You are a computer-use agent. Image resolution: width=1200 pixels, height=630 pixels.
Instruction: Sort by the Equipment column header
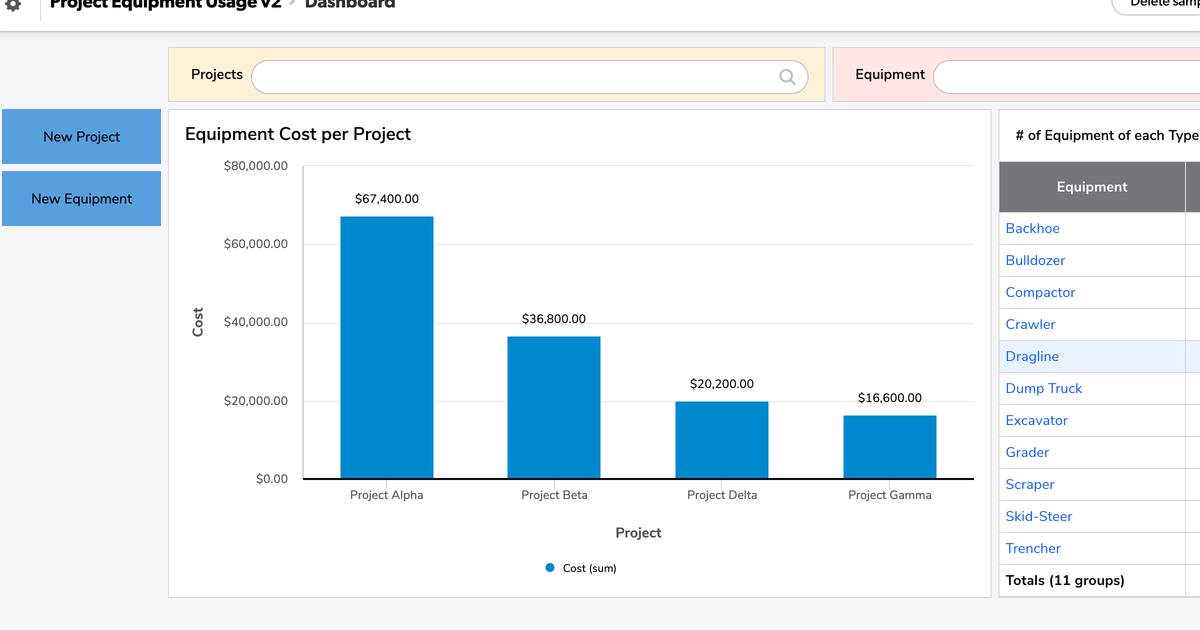(1092, 187)
